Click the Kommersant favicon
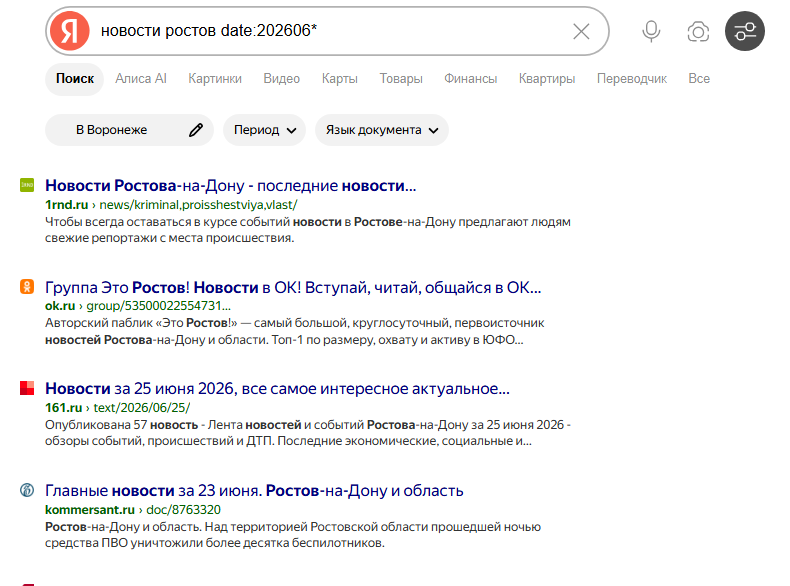 27,490
